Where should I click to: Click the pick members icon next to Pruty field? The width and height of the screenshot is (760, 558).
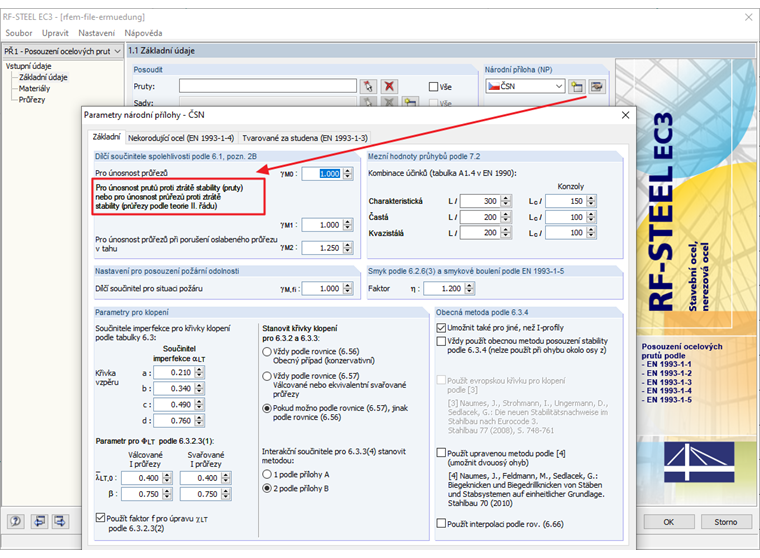(368, 86)
